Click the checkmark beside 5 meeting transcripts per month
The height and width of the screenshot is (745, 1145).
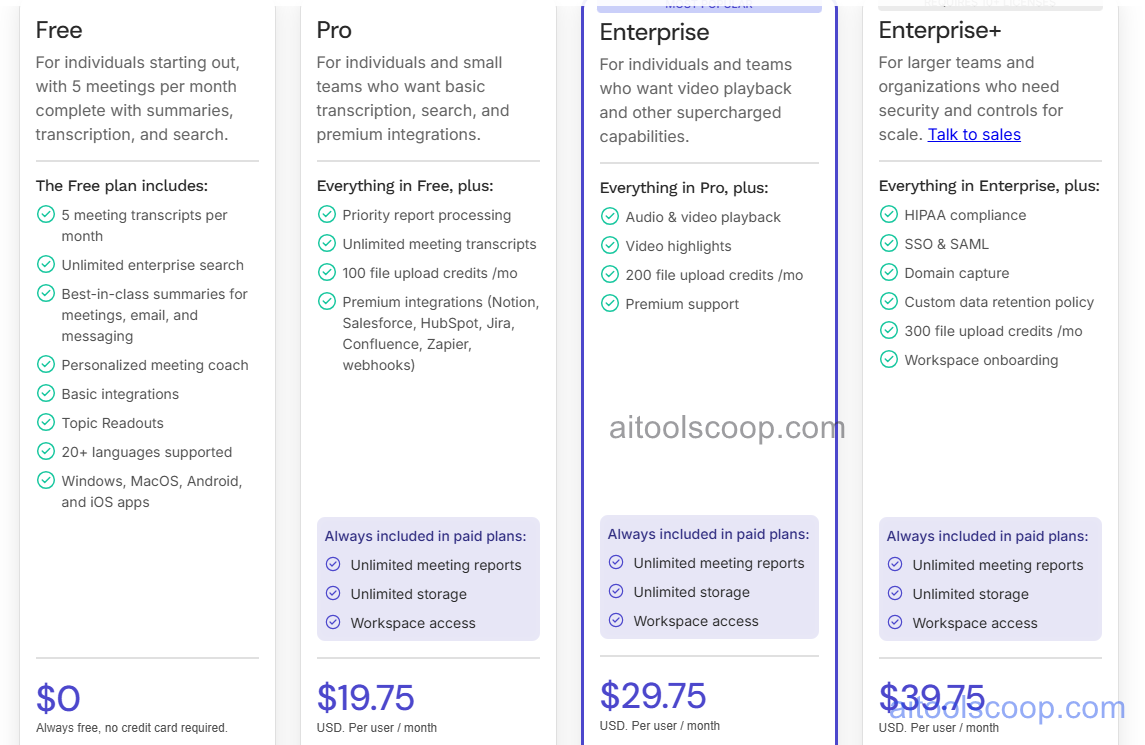tap(46, 214)
